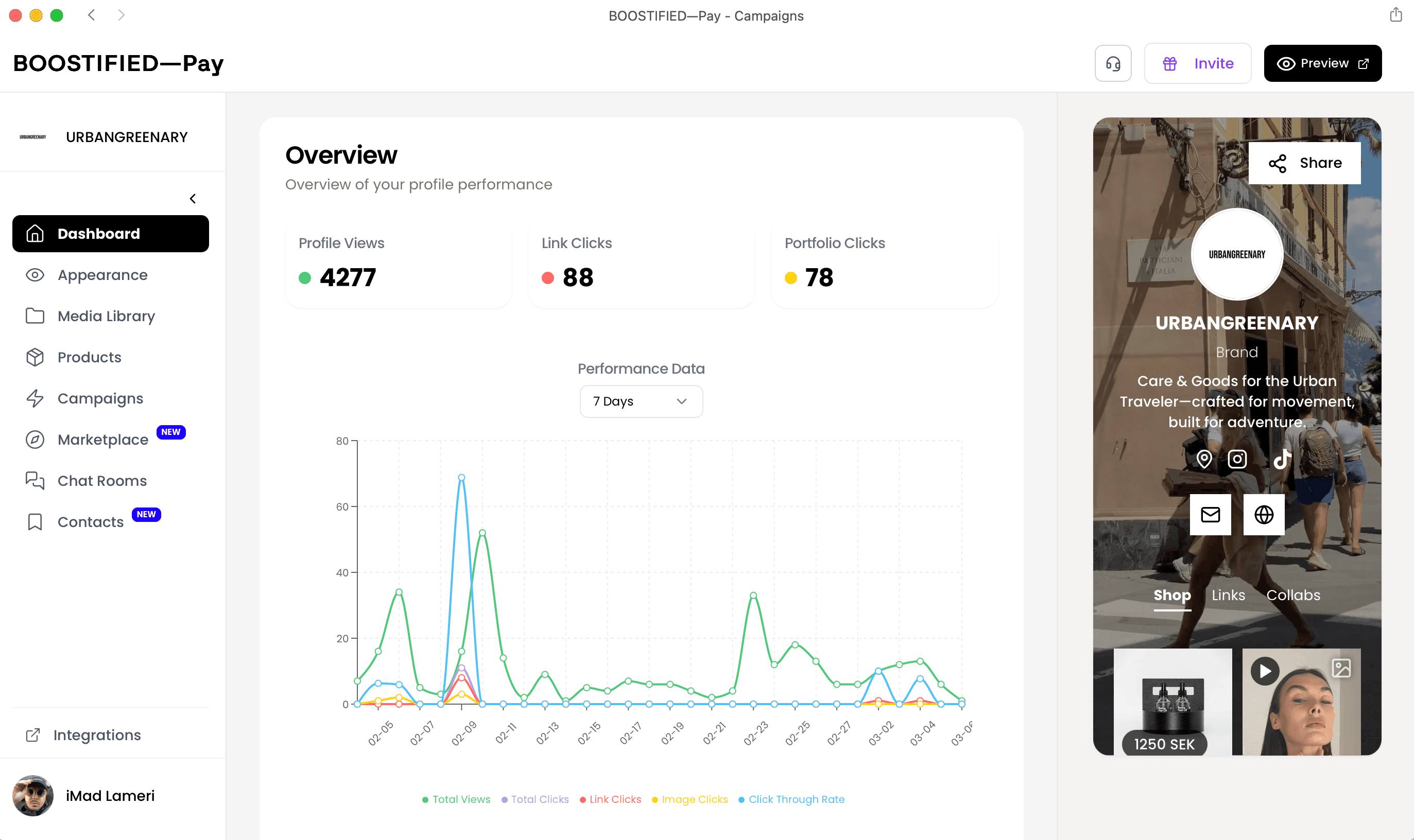Click the Invite button

click(x=1197, y=63)
